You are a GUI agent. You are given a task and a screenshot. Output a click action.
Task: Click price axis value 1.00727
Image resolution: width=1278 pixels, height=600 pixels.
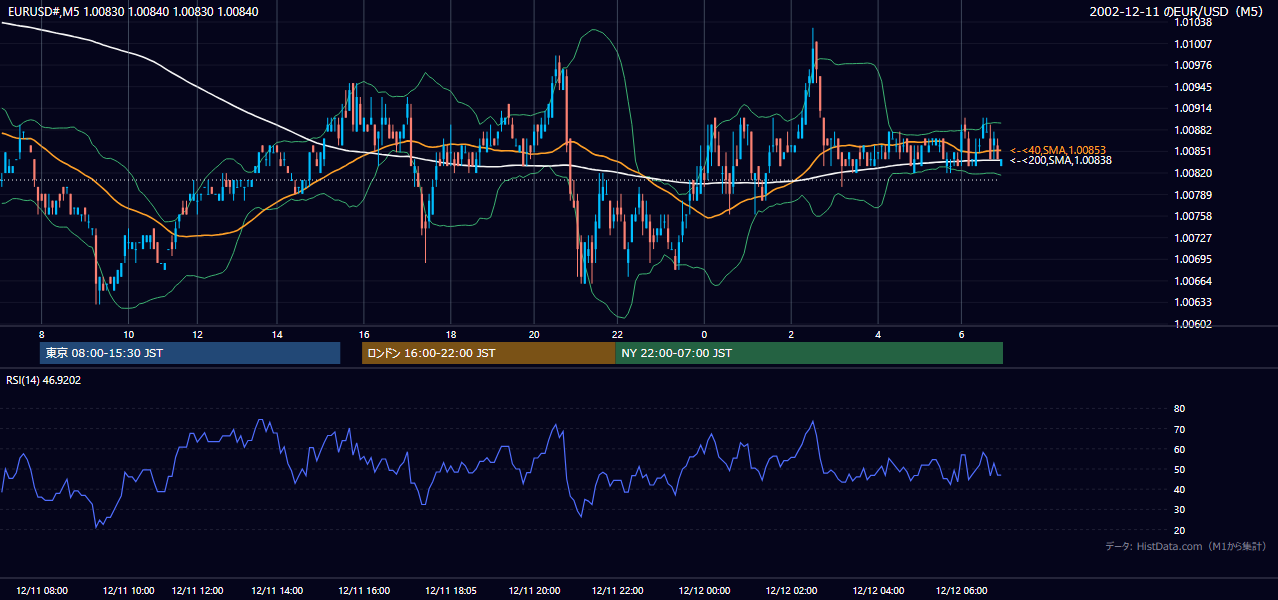(x=1193, y=238)
